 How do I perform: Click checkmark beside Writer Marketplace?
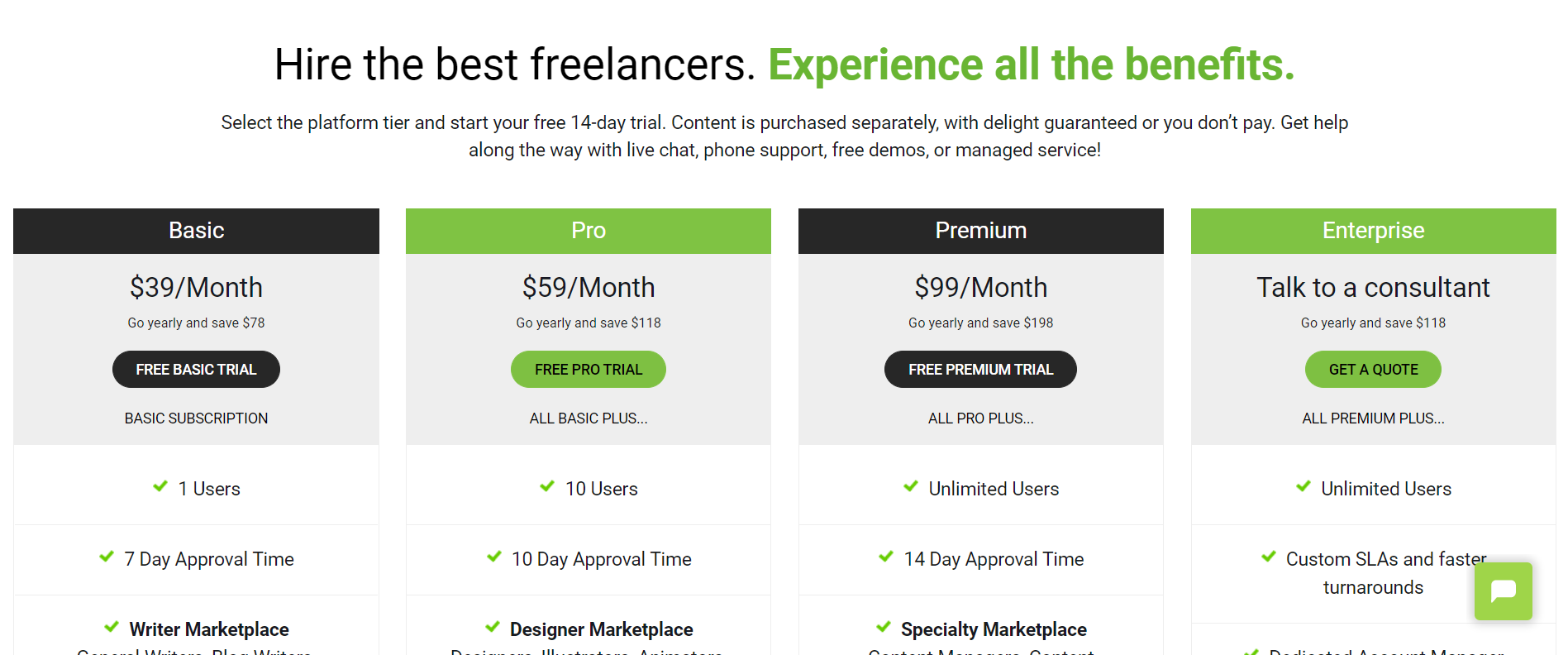point(112,627)
